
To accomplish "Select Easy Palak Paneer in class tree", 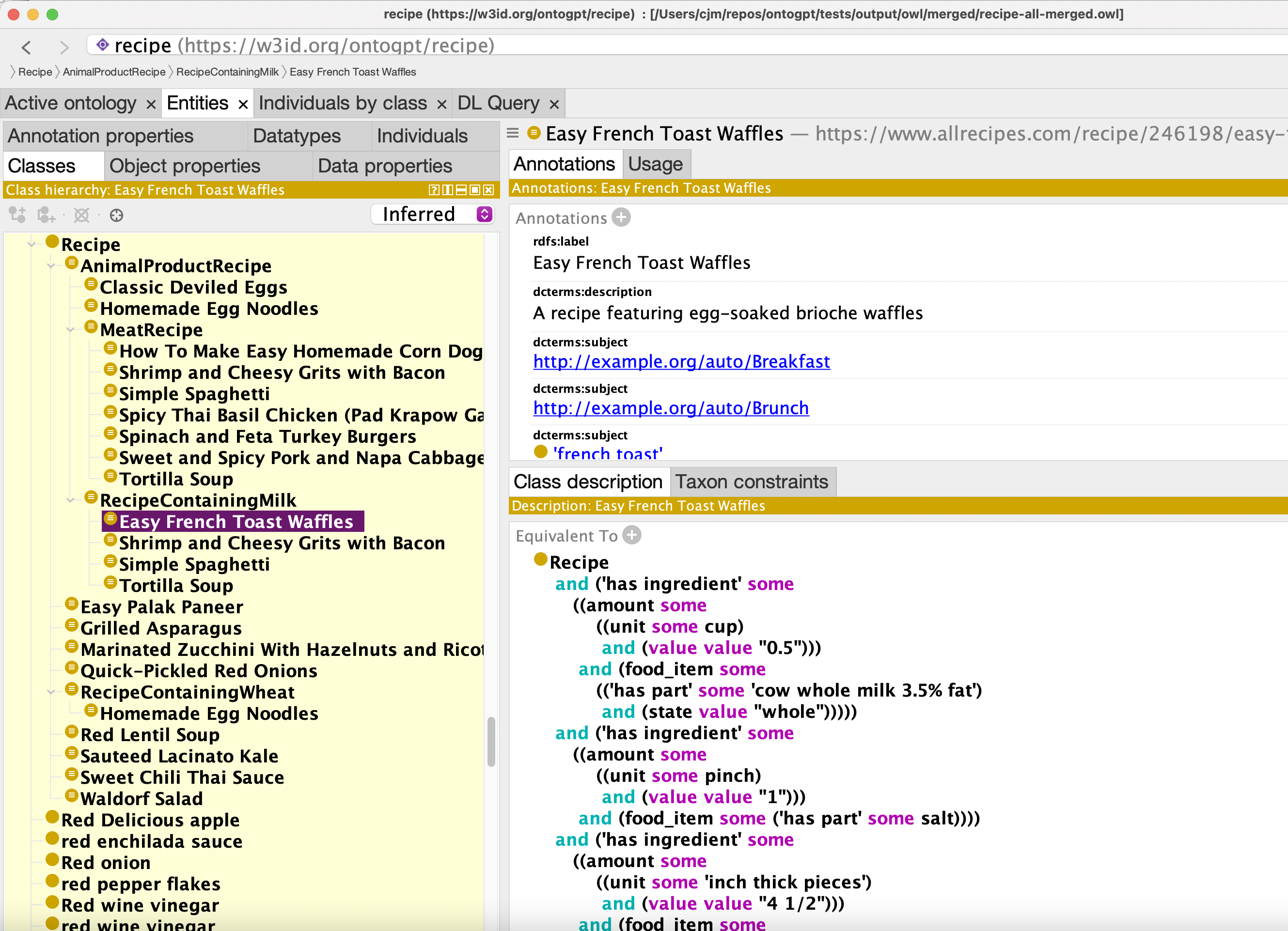I will pos(161,607).
